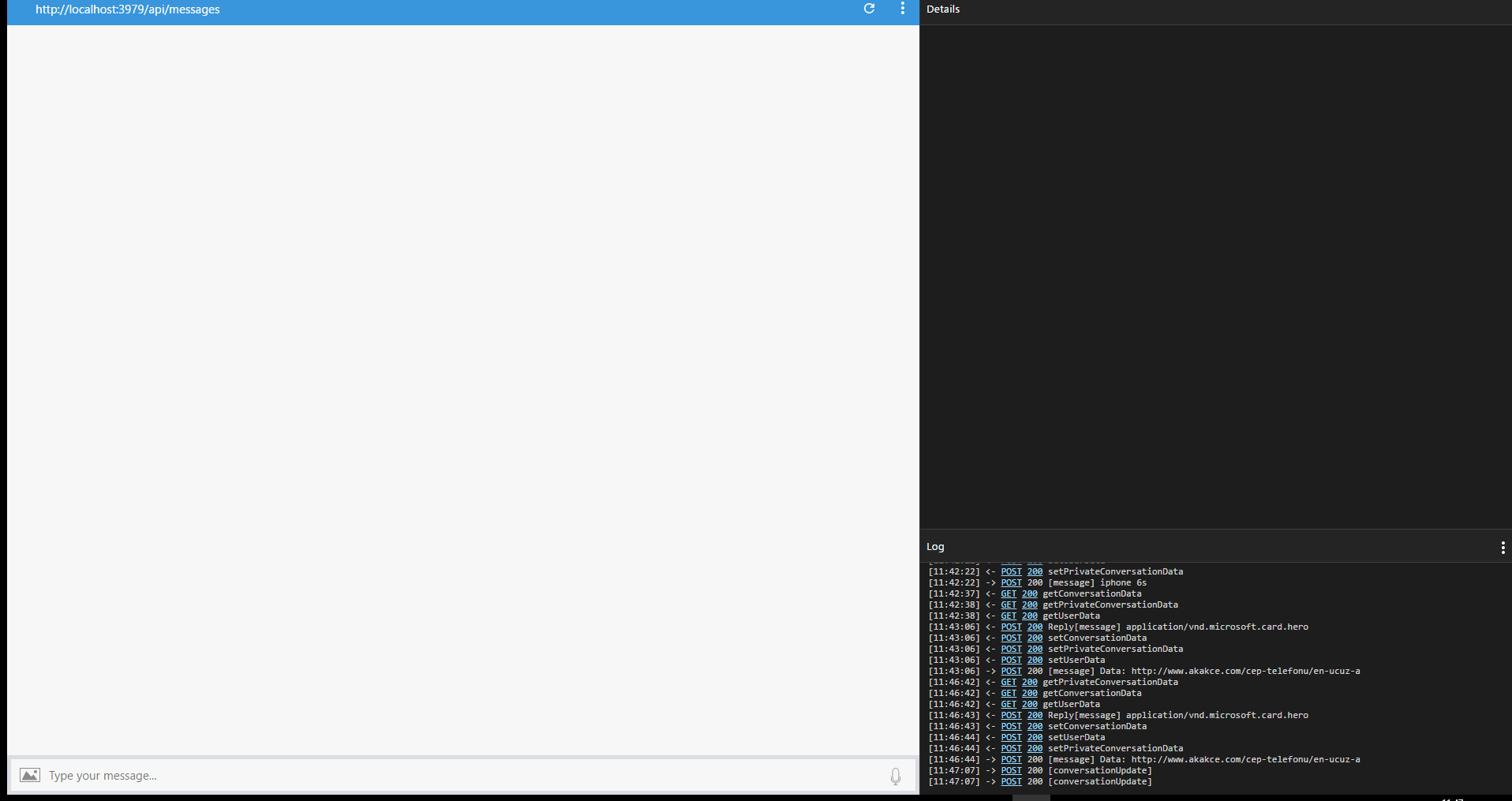Activate the microphone speech input icon

point(896,776)
